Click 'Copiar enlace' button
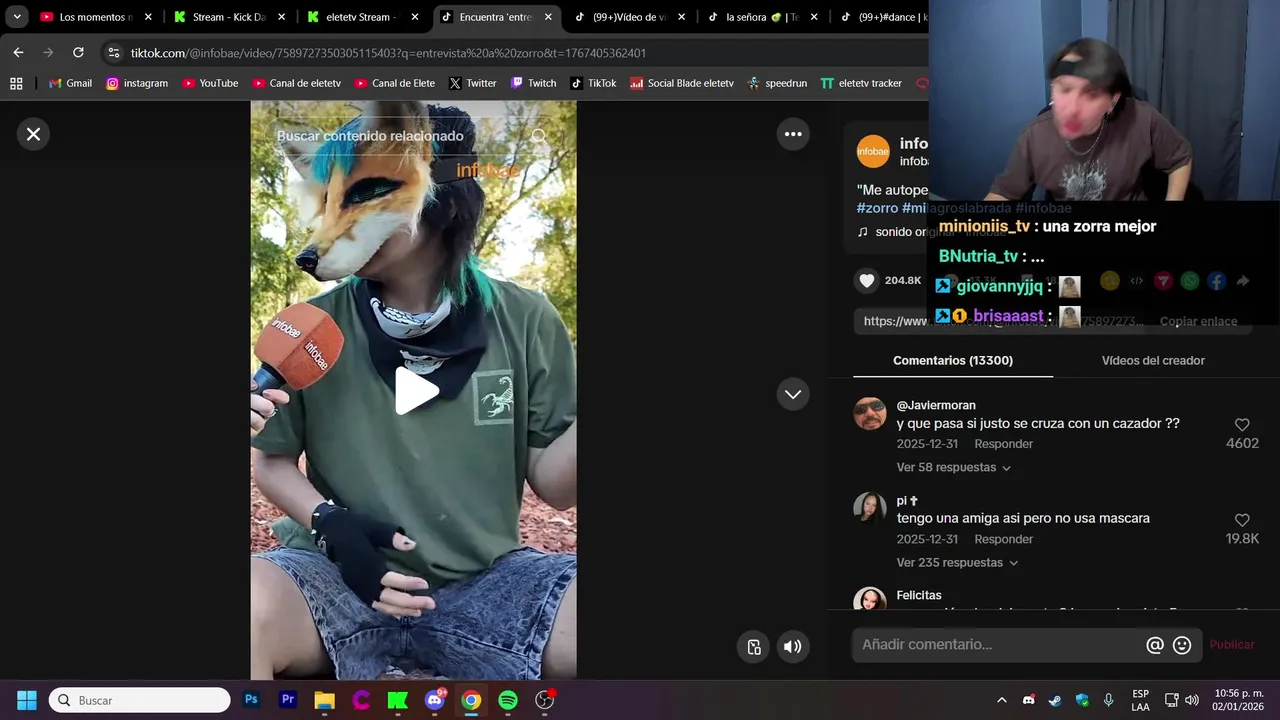 tap(1198, 321)
